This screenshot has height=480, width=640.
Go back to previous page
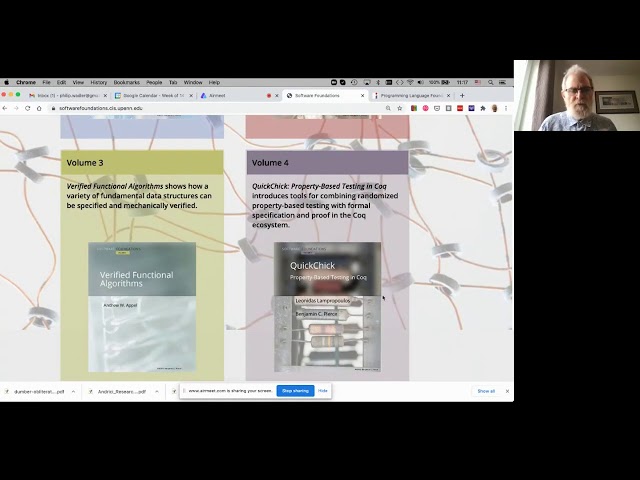click(x=5, y=108)
